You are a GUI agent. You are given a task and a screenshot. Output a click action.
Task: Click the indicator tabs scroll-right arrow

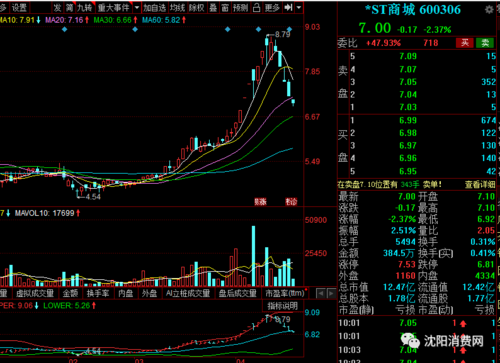[331, 294]
